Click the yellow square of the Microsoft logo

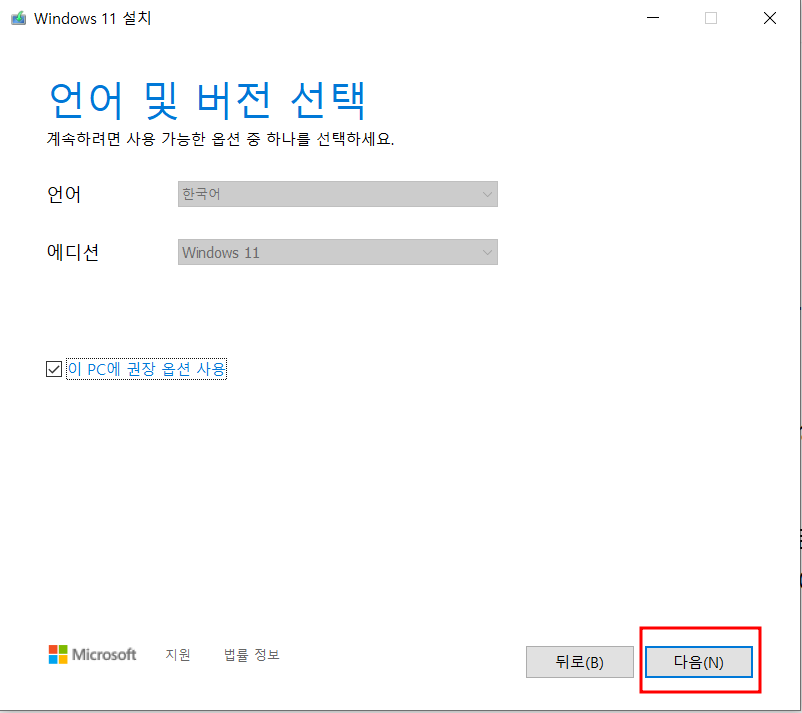pos(63,659)
